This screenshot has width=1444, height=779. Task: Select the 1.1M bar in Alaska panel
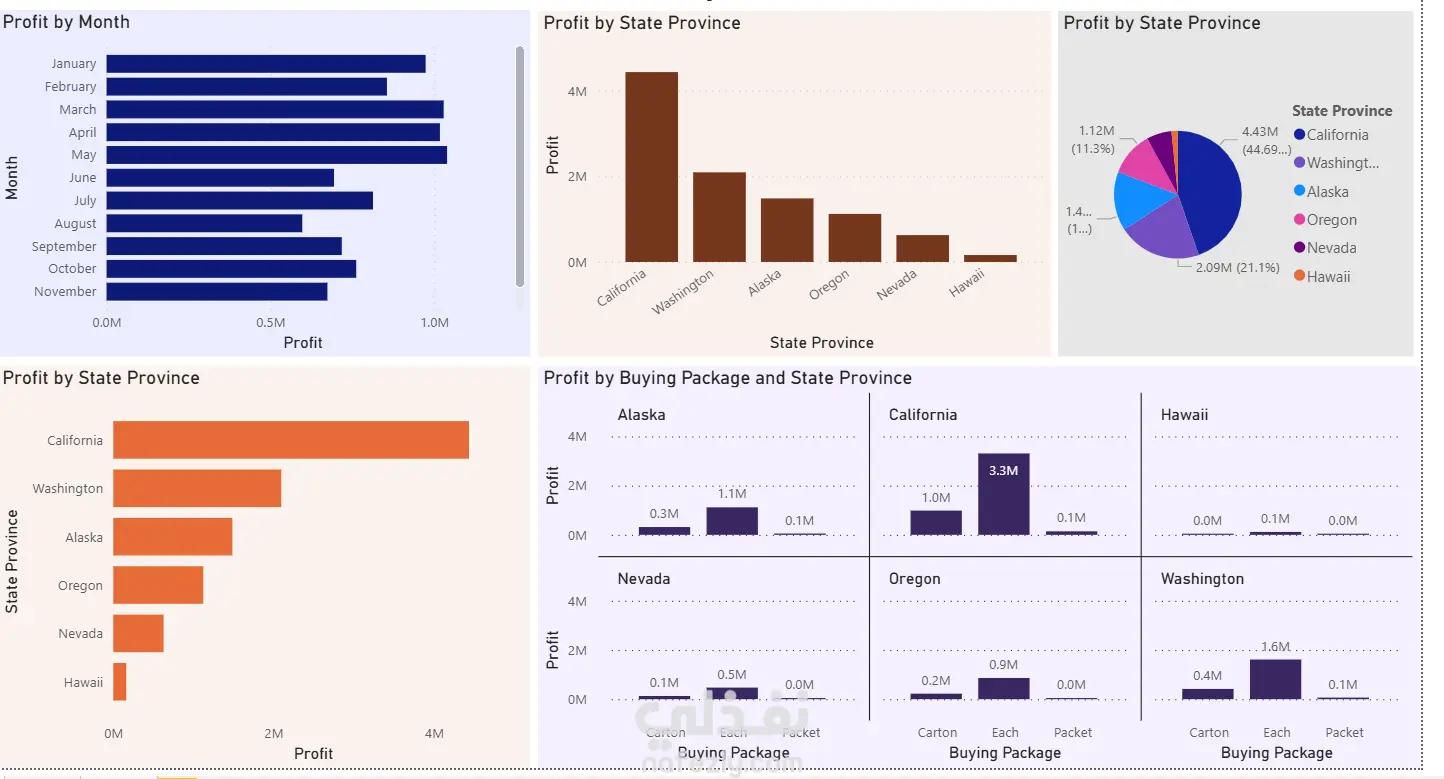tap(732, 521)
